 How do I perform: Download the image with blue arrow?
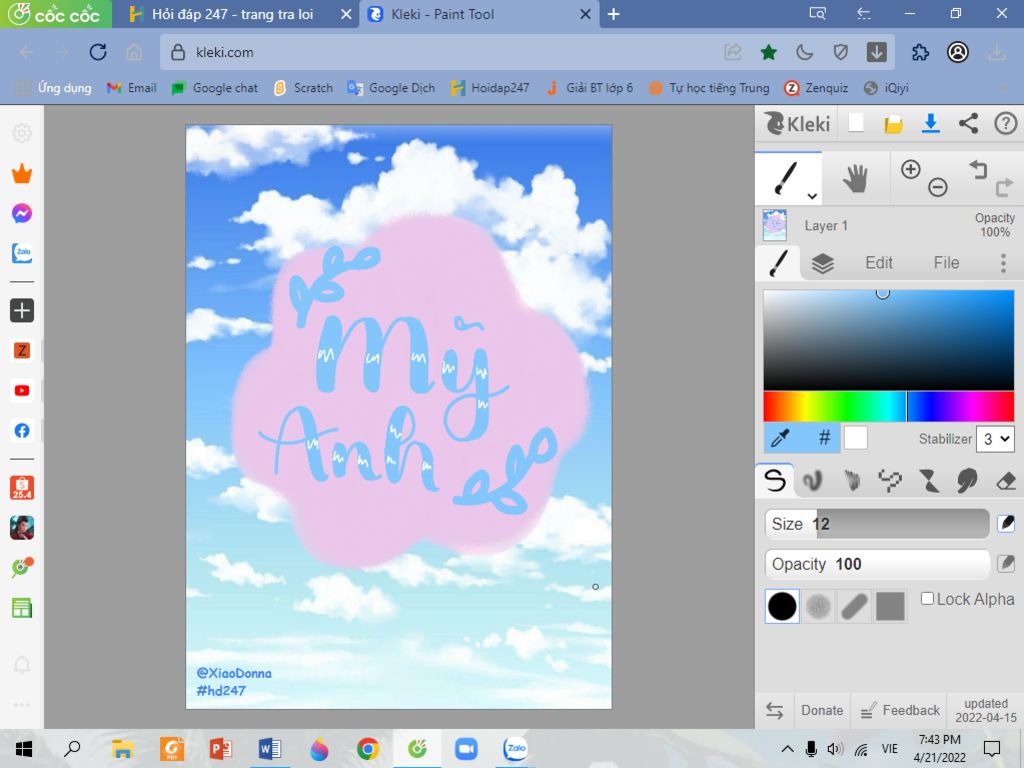tap(931, 123)
